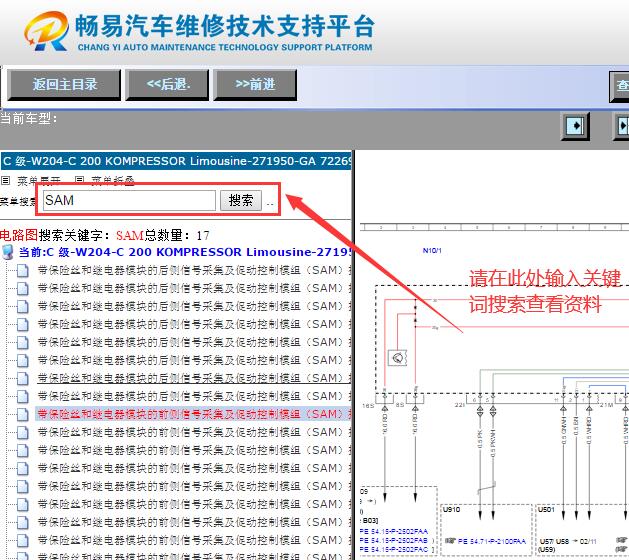Click the U57/ U58 → 02/11 text

pos(568,541)
